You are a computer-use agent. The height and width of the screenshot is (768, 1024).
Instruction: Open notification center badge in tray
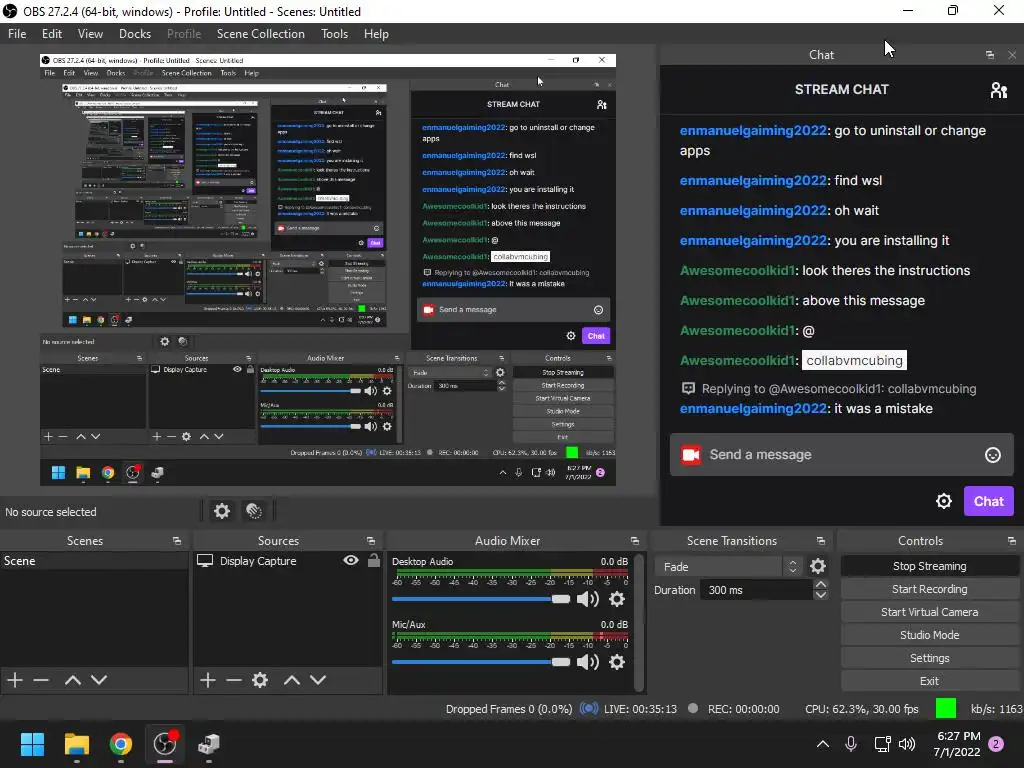point(996,744)
